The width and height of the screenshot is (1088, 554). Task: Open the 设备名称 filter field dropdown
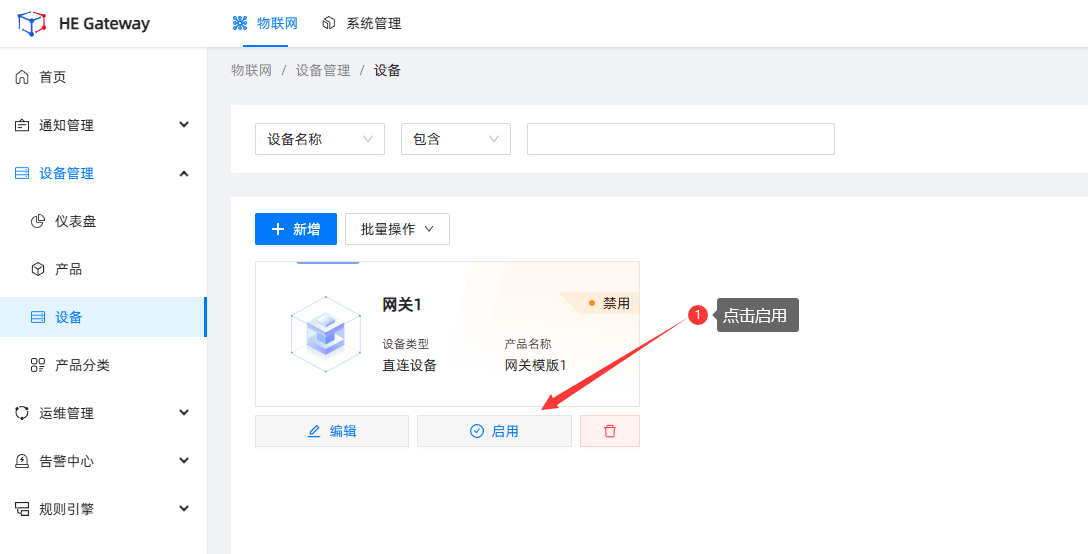[x=320, y=139]
